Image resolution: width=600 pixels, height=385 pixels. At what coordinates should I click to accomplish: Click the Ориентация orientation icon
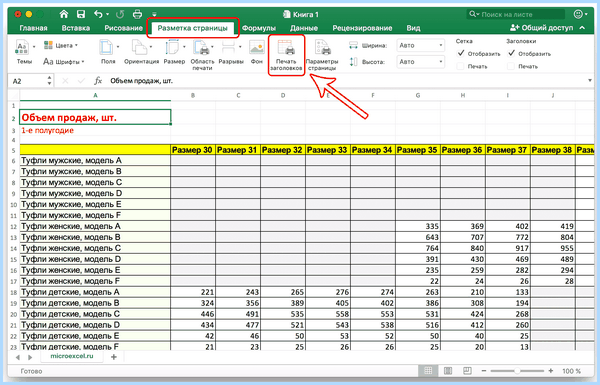[x=139, y=47]
